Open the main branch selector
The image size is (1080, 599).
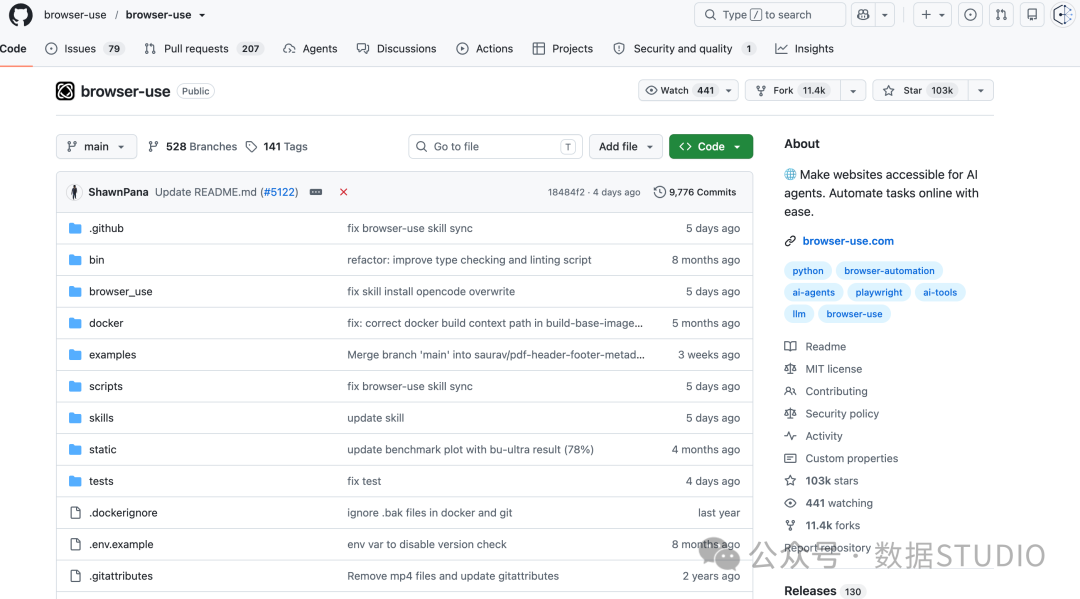point(96,147)
